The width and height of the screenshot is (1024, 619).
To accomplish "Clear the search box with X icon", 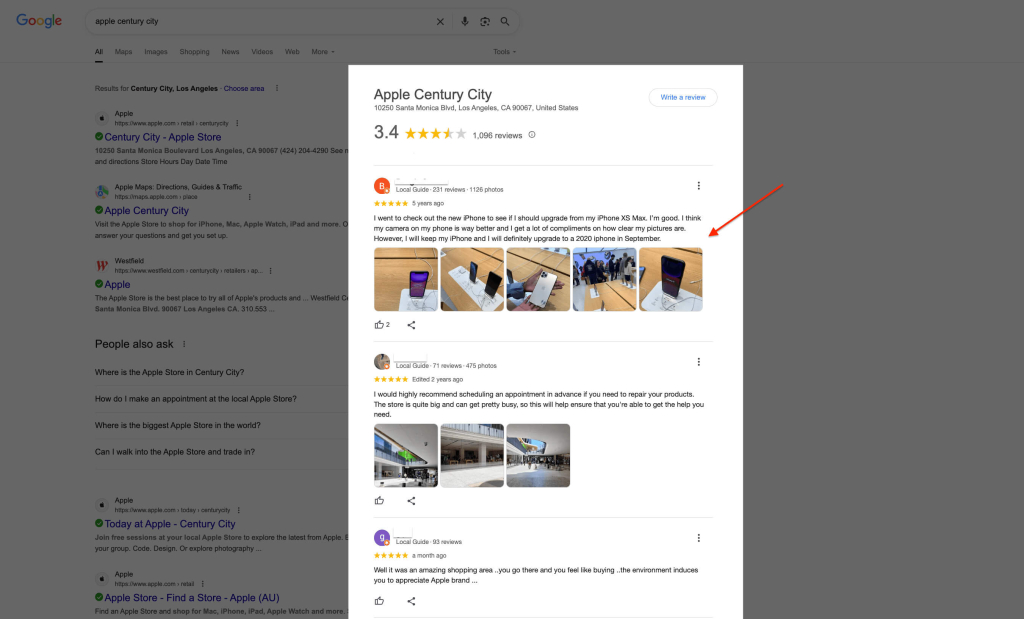I will click(440, 22).
